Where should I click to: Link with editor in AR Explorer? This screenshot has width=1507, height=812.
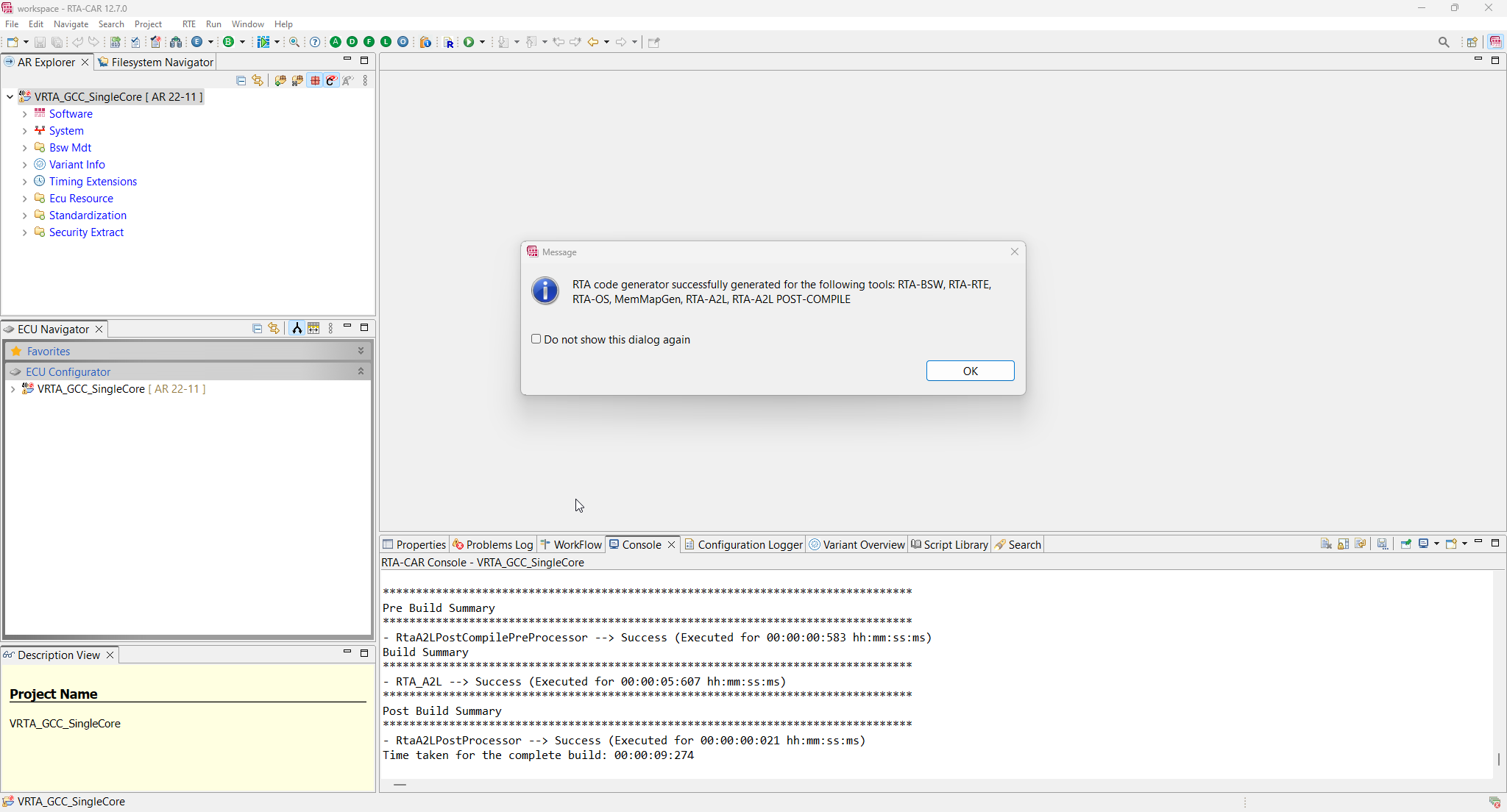click(x=258, y=80)
